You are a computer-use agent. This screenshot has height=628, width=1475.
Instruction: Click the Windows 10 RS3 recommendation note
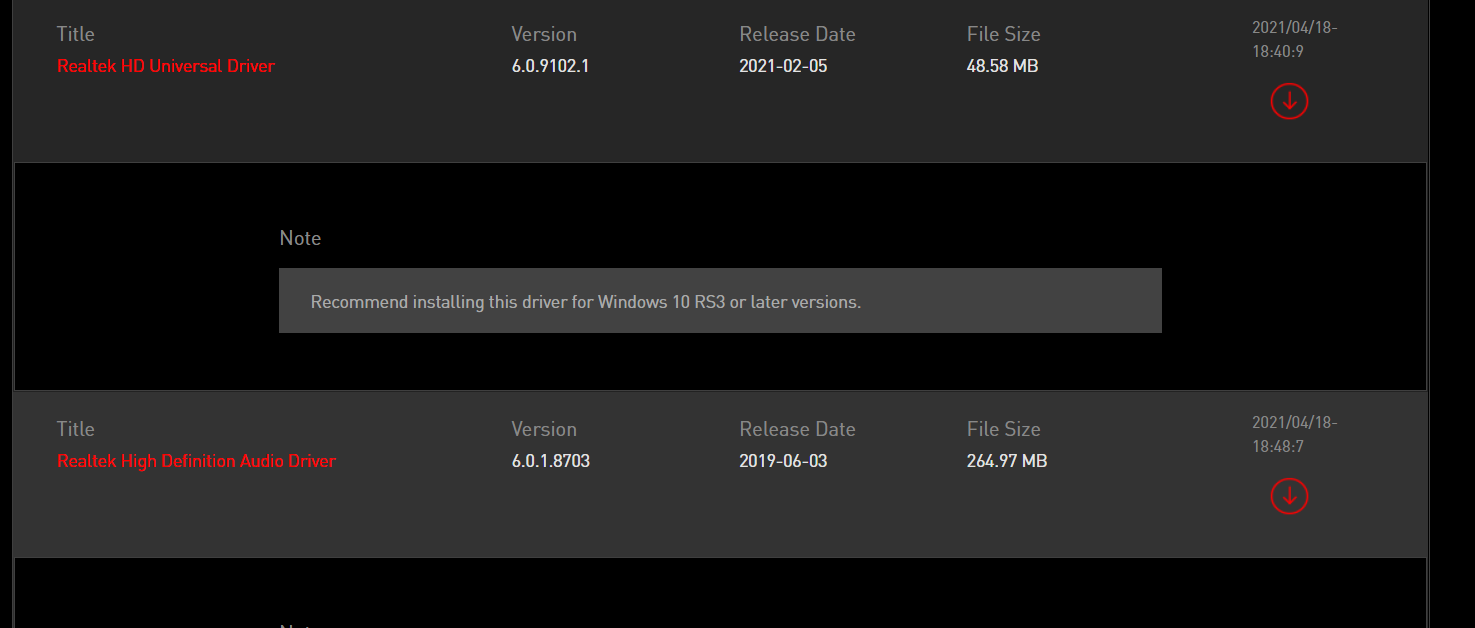click(586, 301)
